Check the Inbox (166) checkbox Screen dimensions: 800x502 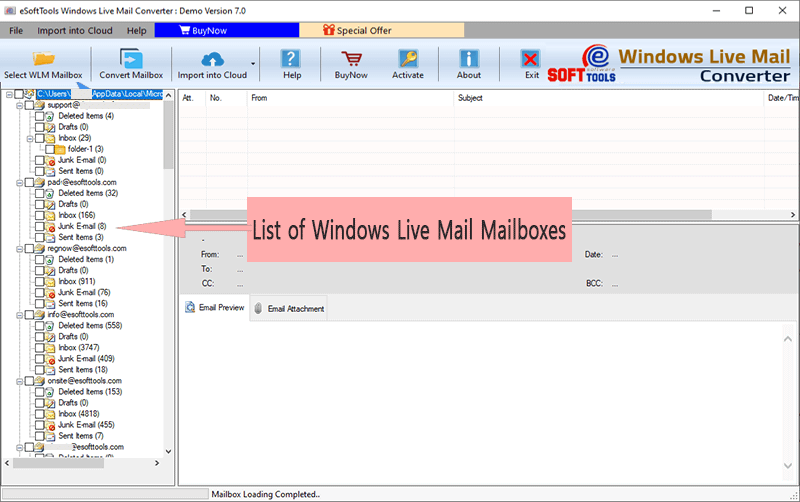pyautogui.click(x=39, y=215)
